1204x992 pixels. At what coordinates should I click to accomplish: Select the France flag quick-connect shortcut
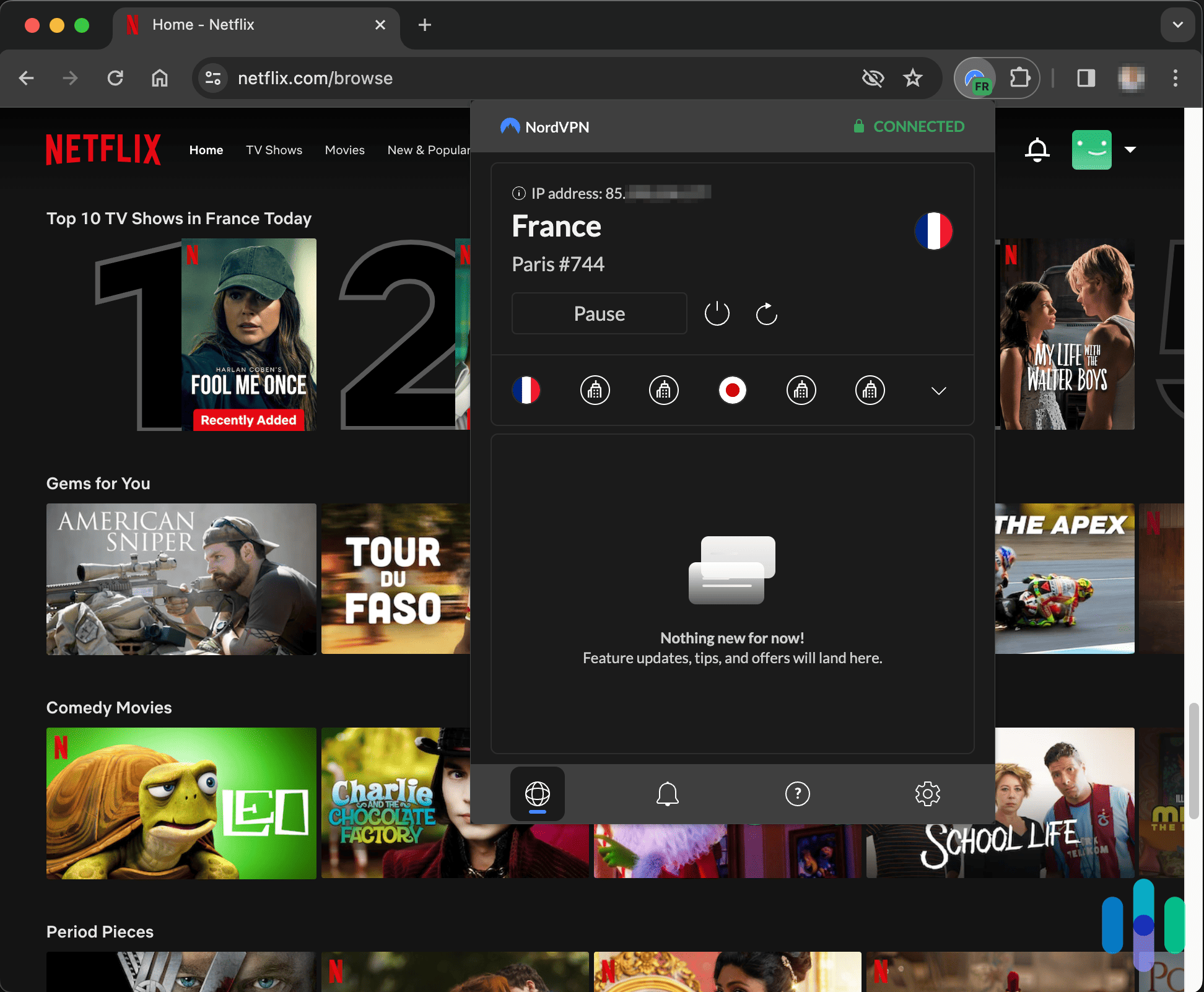[x=526, y=390]
